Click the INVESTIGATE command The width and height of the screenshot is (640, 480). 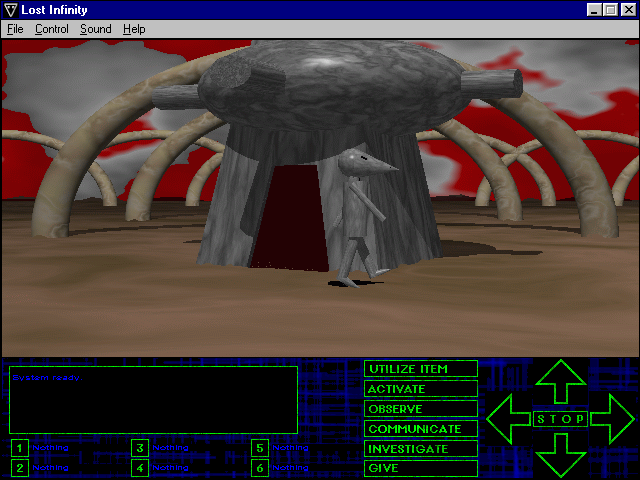(x=421, y=449)
